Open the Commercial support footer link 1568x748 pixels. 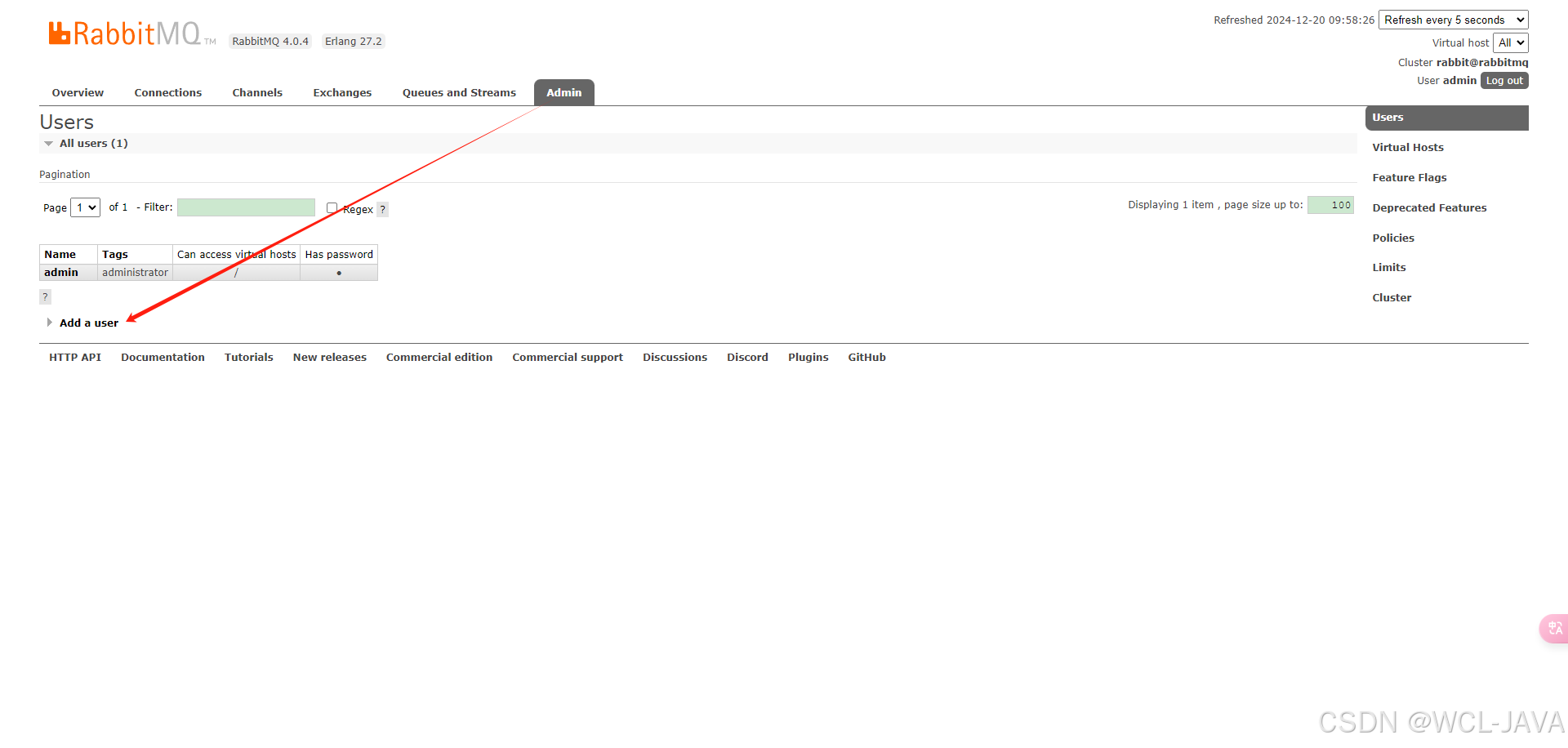pyautogui.click(x=568, y=357)
